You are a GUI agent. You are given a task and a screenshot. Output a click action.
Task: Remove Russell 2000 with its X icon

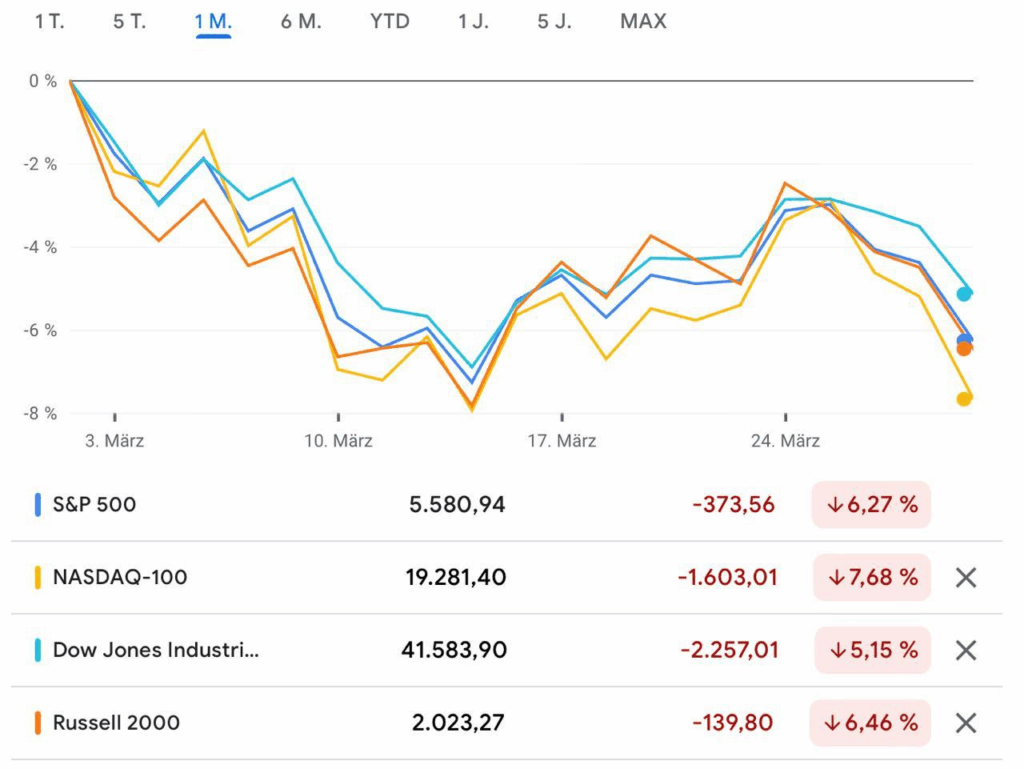[965, 723]
